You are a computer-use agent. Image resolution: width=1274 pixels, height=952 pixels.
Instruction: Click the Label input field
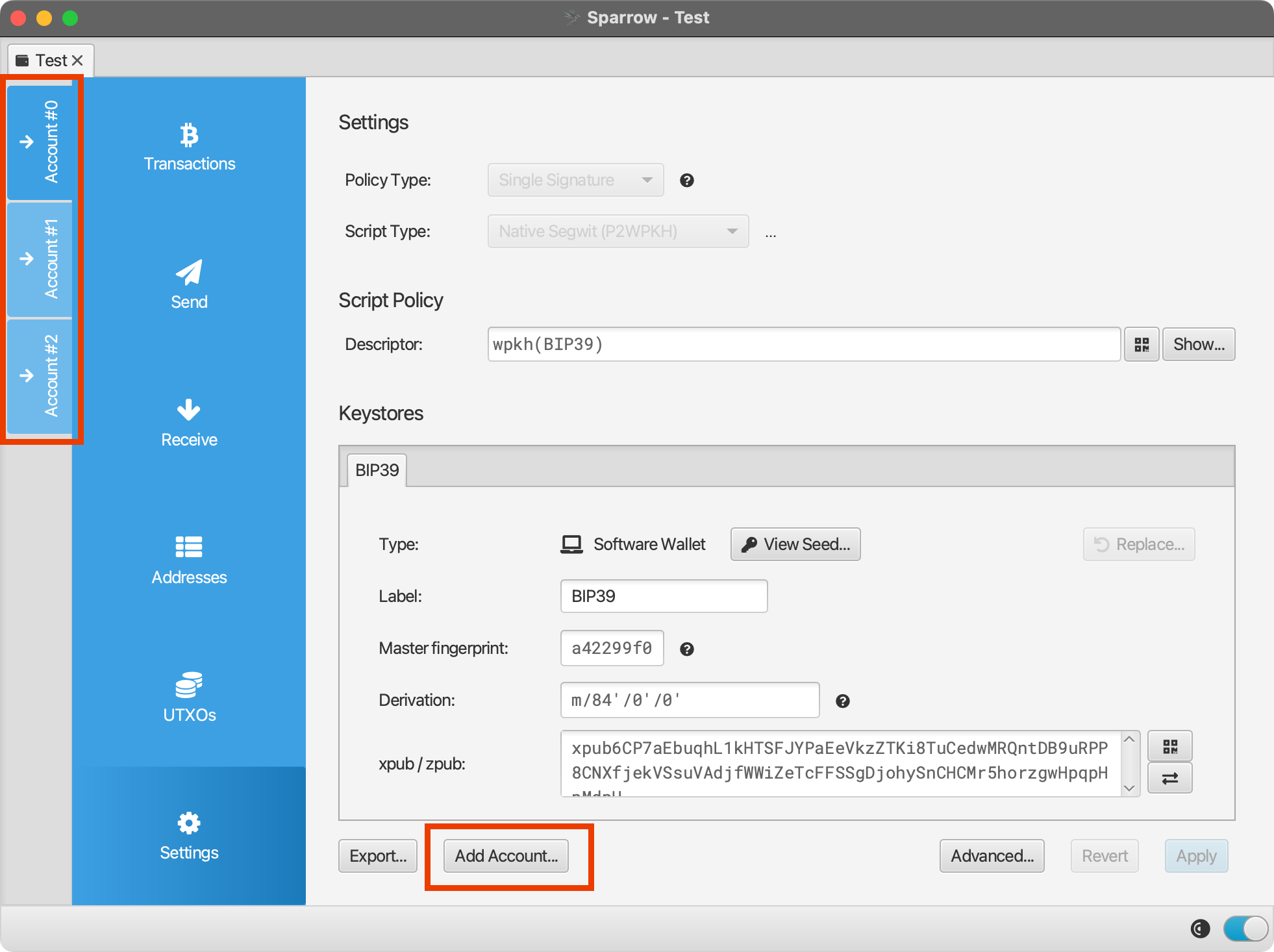tap(664, 596)
